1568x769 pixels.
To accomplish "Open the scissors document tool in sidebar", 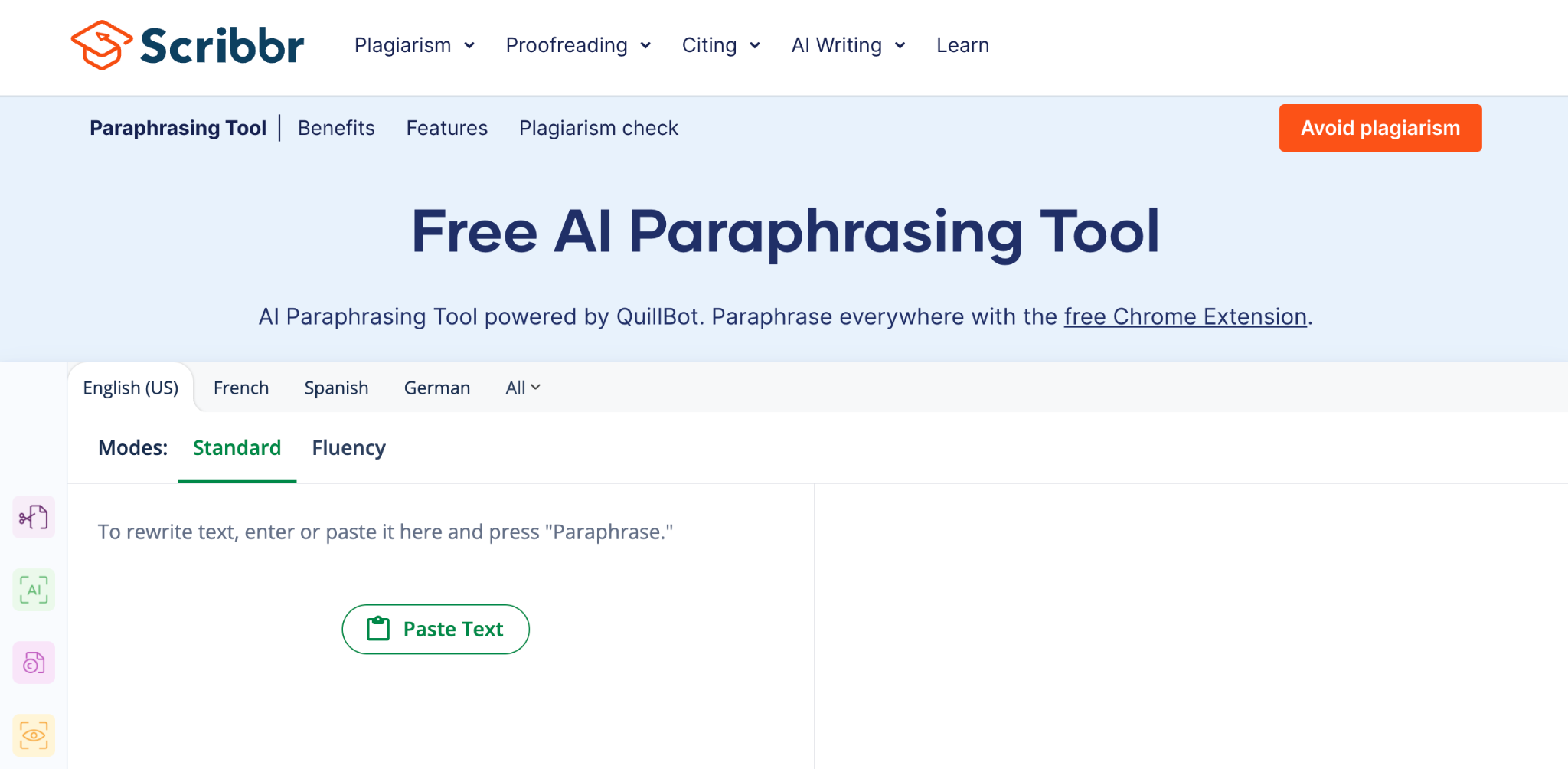I will point(34,518).
